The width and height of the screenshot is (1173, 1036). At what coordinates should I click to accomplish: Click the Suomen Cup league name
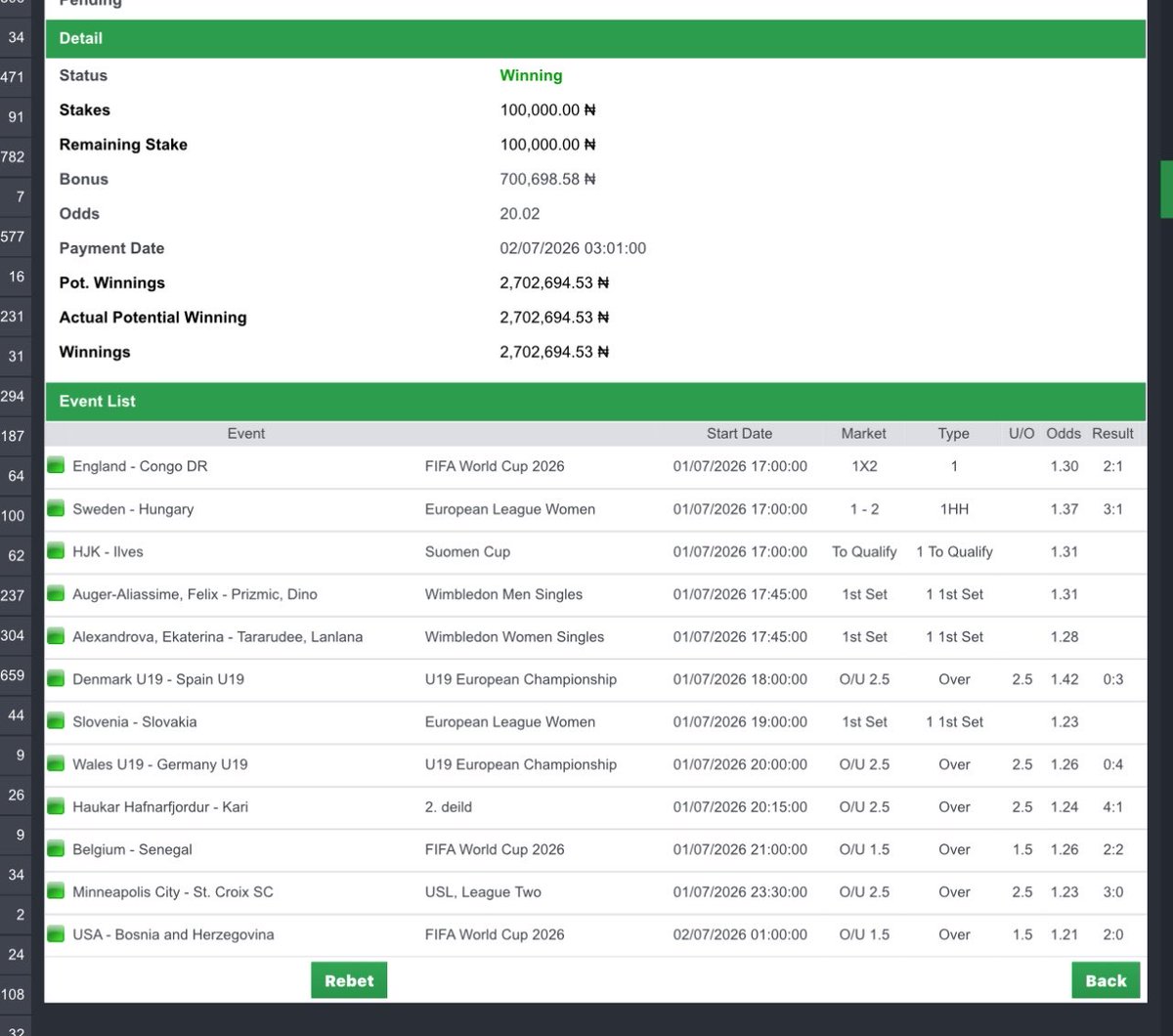pos(467,551)
